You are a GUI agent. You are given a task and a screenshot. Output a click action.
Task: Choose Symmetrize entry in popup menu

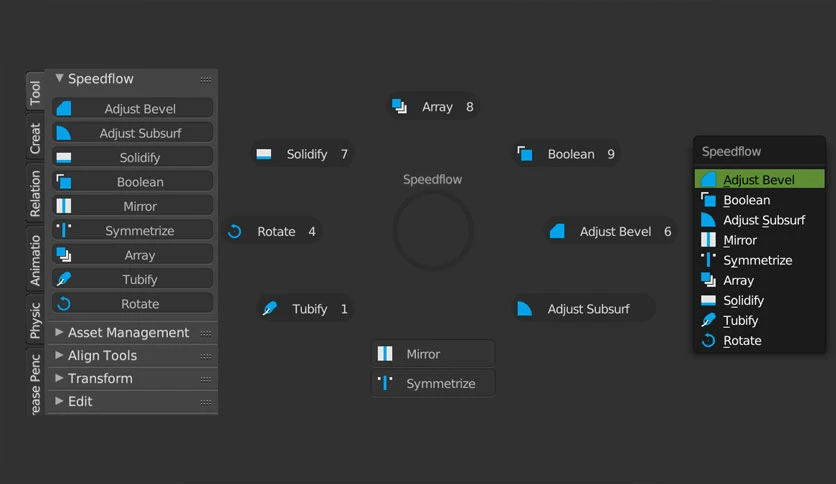tap(759, 260)
